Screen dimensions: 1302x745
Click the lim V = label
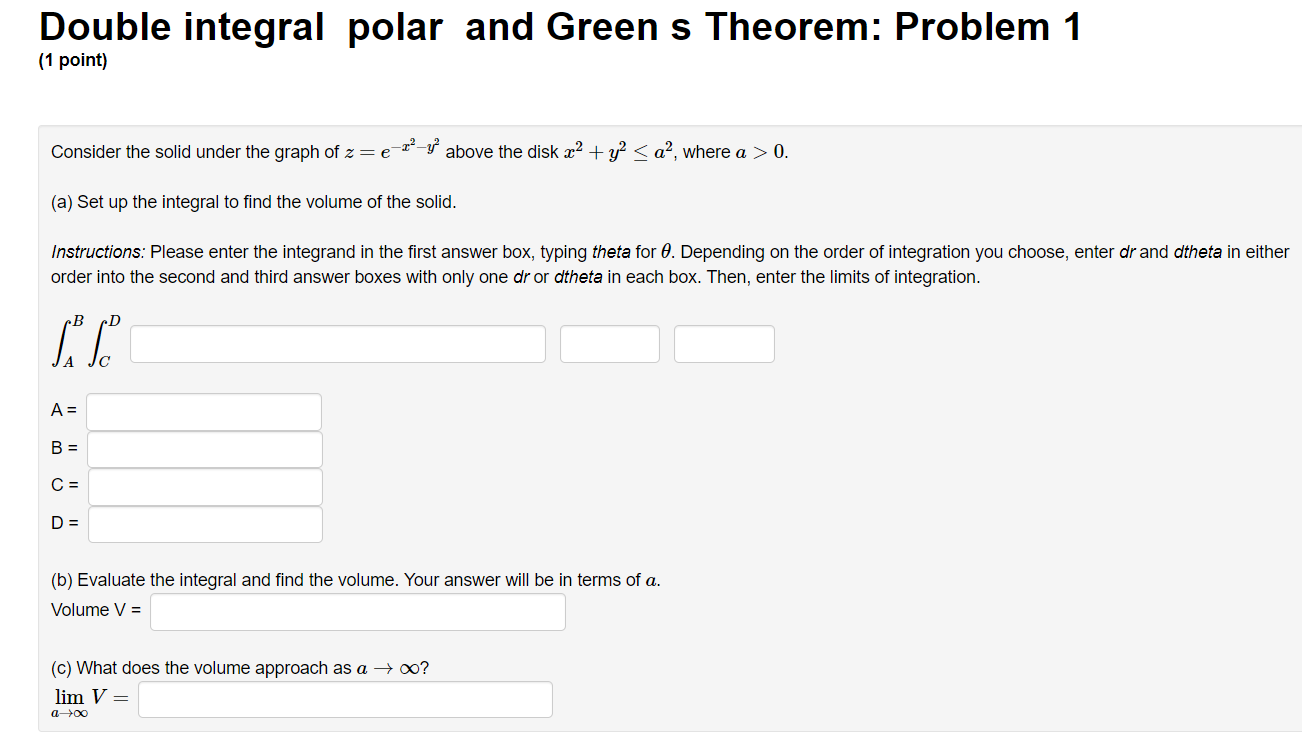pyautogui.click(x=92, y=698)
